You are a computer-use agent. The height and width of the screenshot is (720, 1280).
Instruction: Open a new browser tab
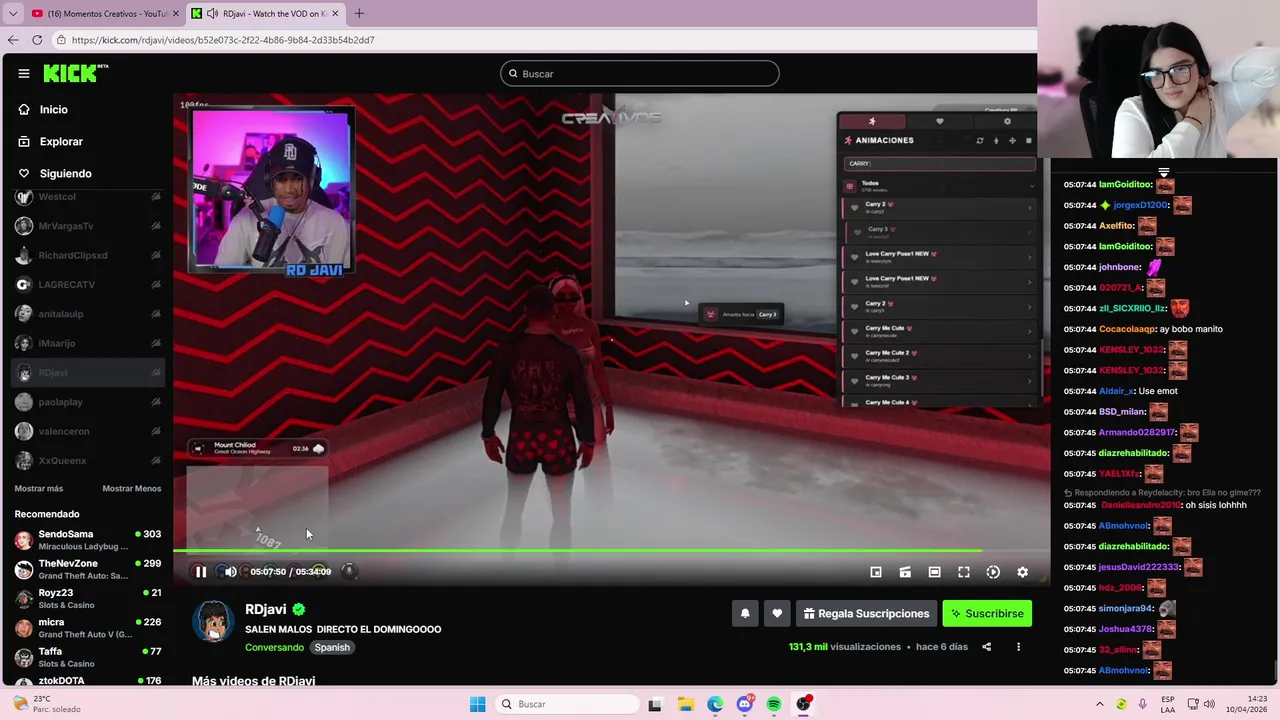359,13
